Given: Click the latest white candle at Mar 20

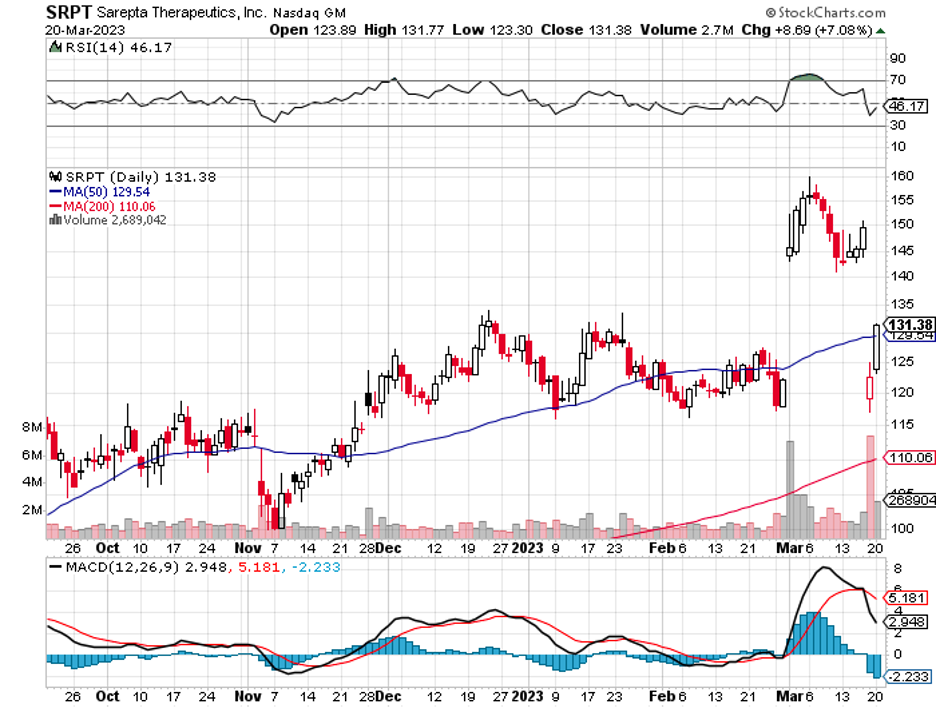Looking at the screenshot, I should pyautogui.click(x=876, y=347).
